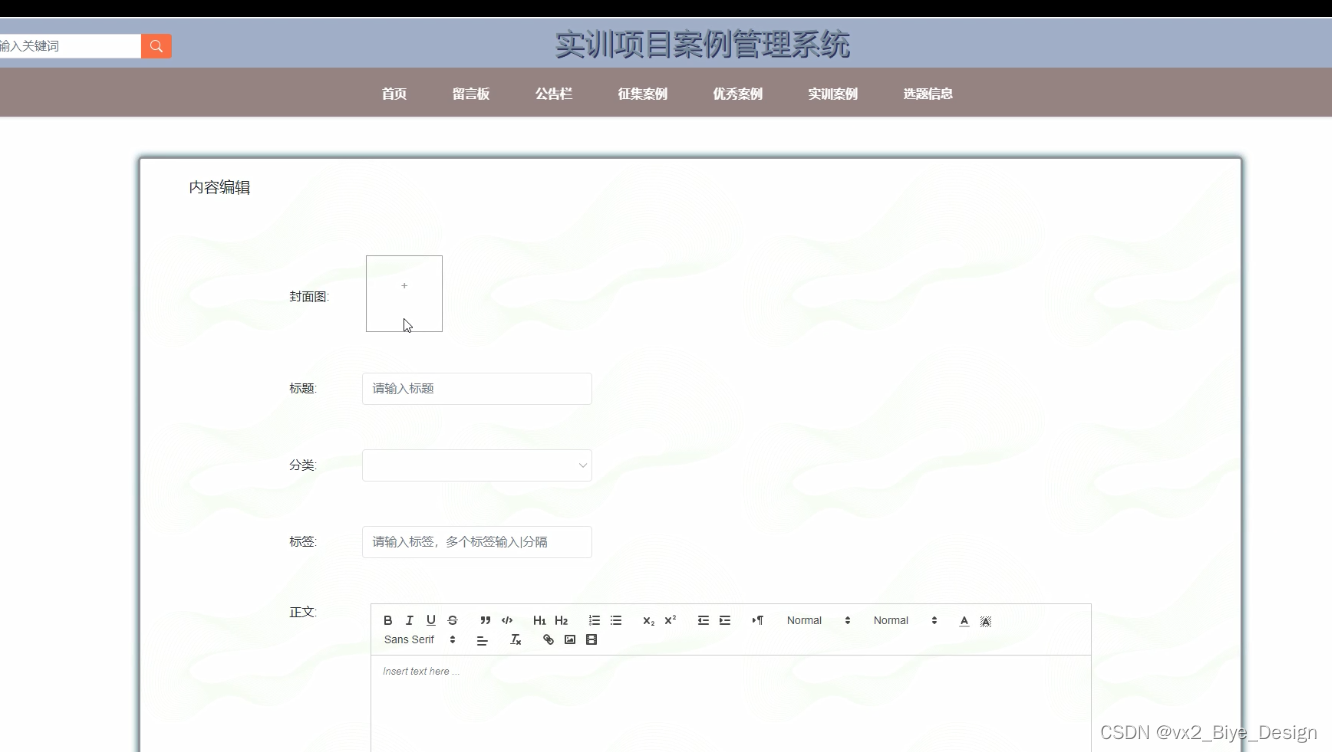Click into the editor area with 'Insert text here'
Image resolution: width=1332 pixels, height=752 pixels.
(x=731, y=703)
